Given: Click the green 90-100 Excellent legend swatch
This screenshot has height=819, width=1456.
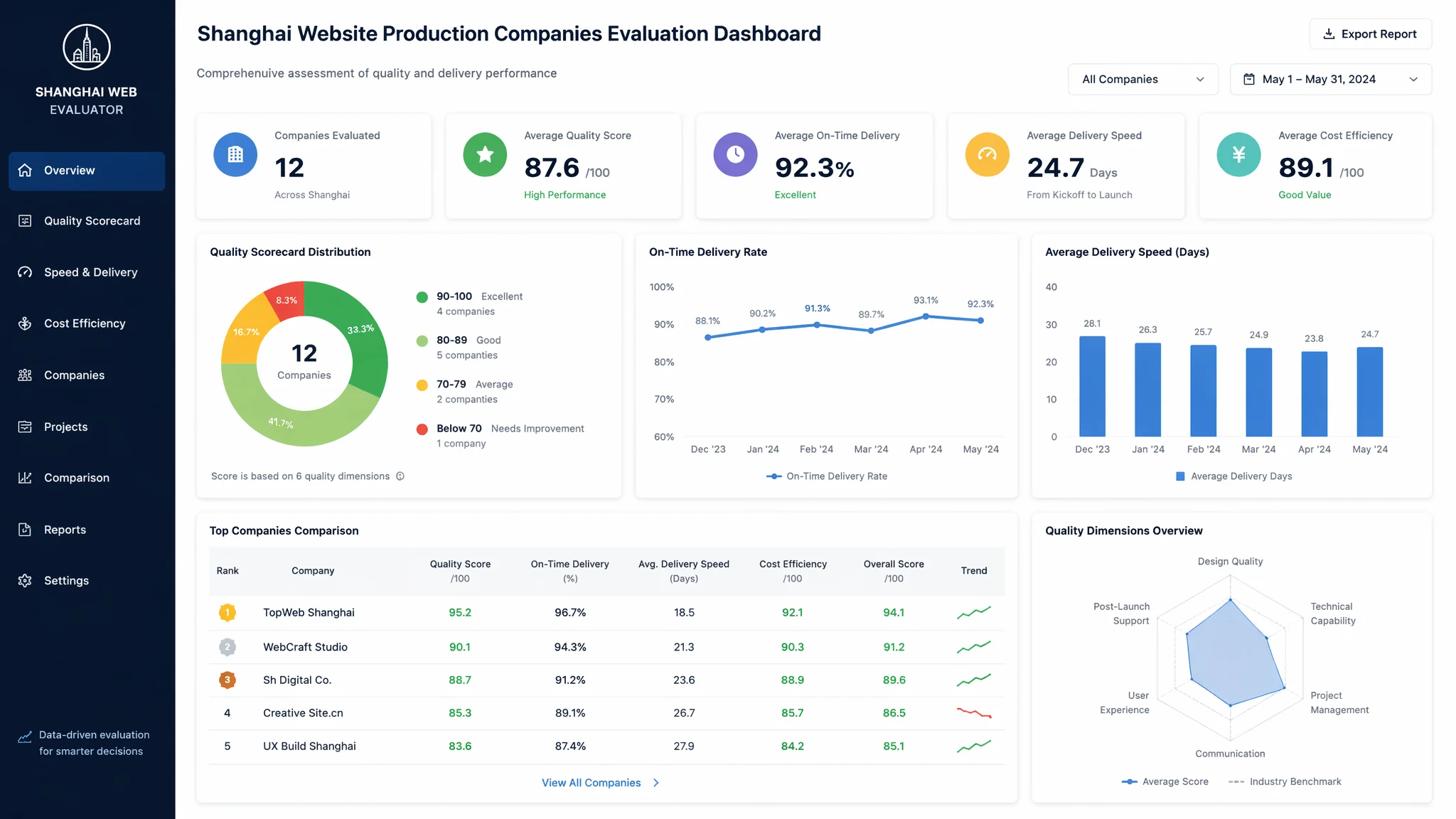Looking at the screenshot, I should point(422,297).
